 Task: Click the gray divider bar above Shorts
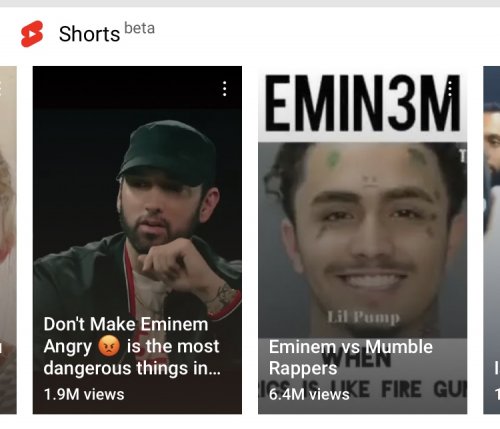250,3
